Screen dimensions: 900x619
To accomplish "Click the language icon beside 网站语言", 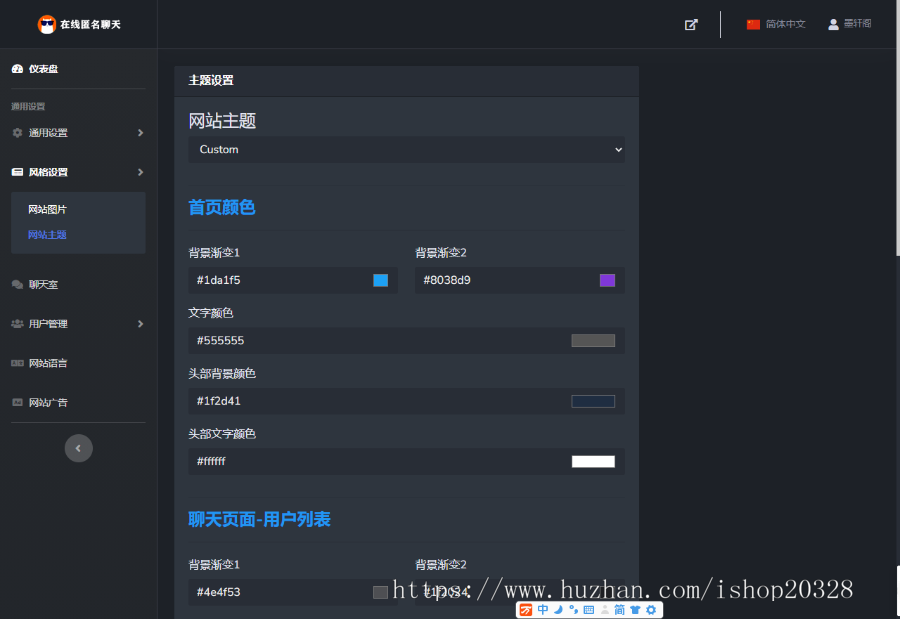I will (17, 363).
